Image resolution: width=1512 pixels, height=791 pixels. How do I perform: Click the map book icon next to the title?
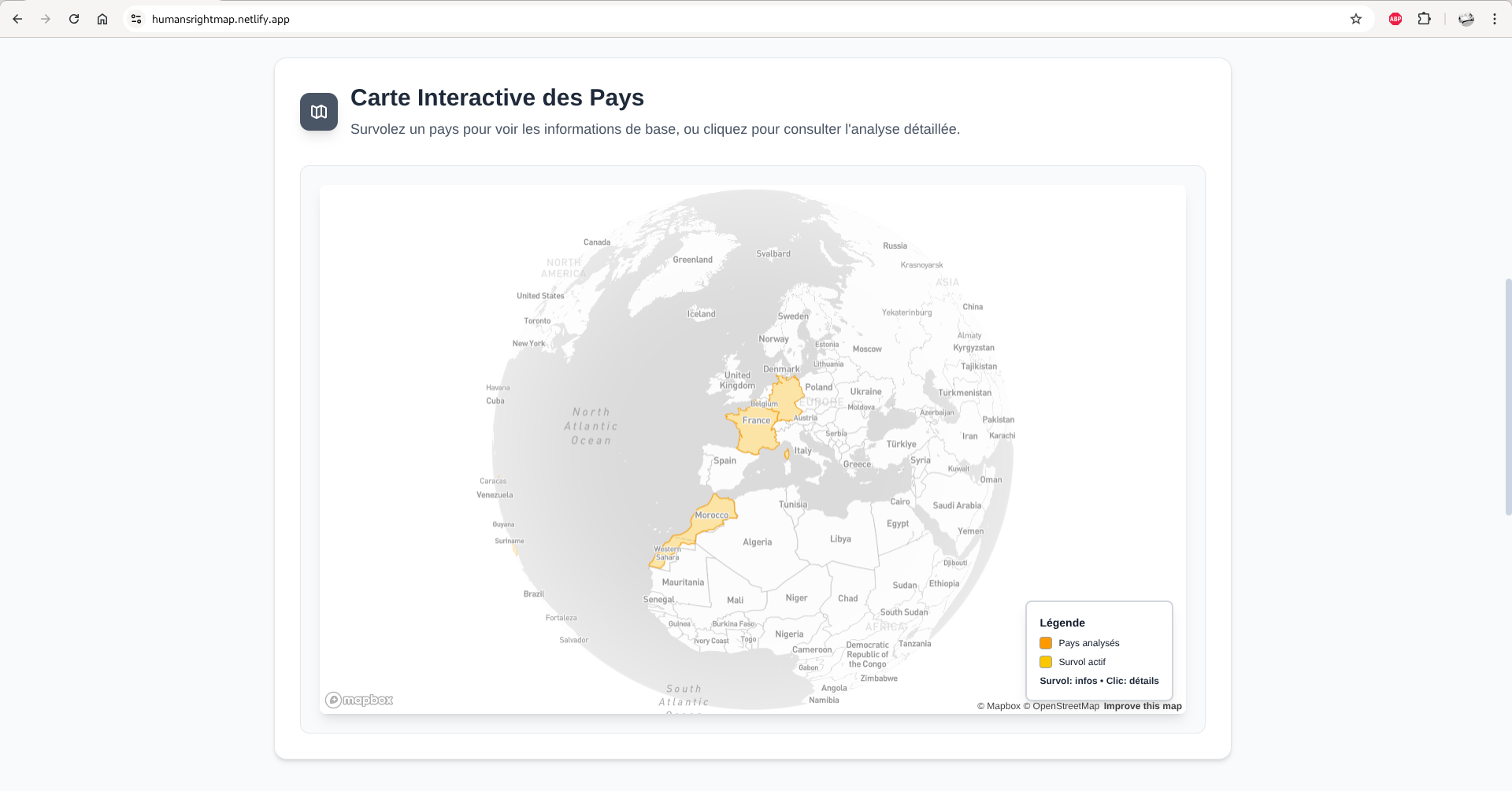click(318, 111)
